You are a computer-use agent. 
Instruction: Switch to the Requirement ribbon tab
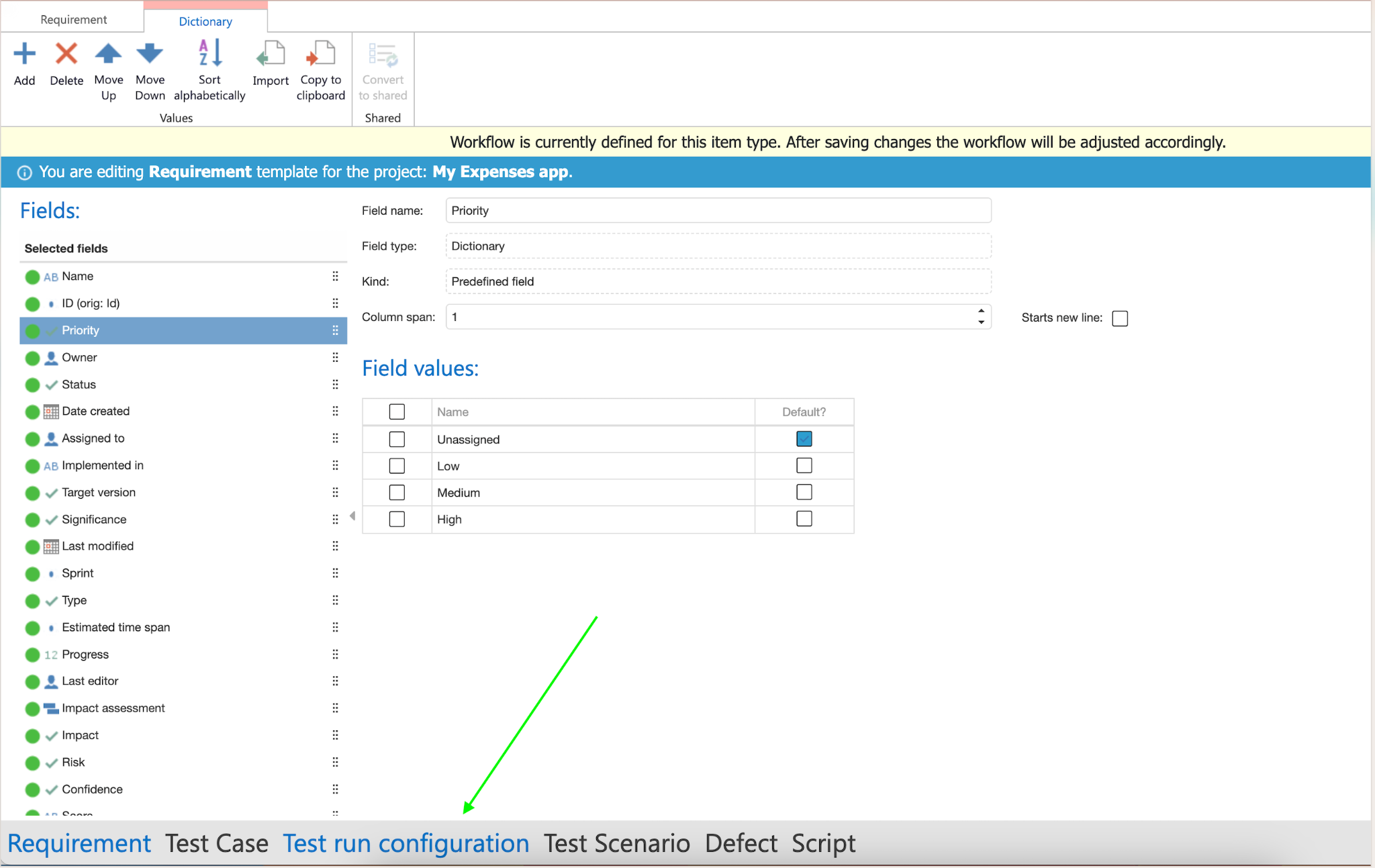(73, 19)
